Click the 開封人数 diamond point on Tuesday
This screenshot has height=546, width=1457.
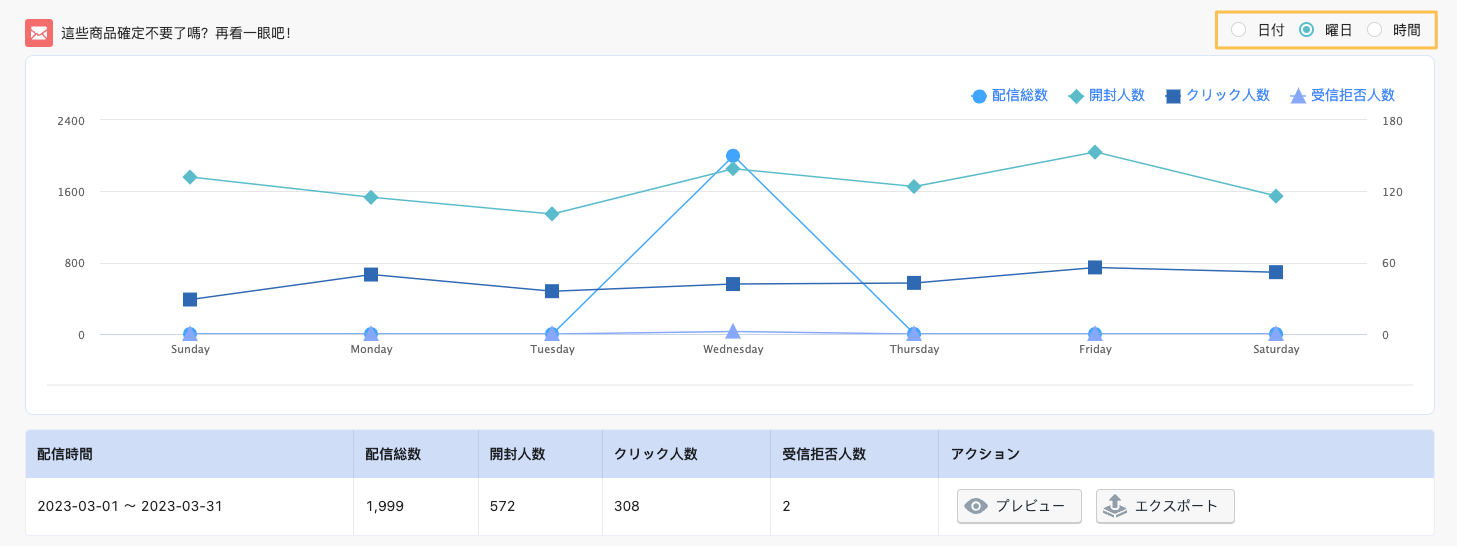point(552,214)
